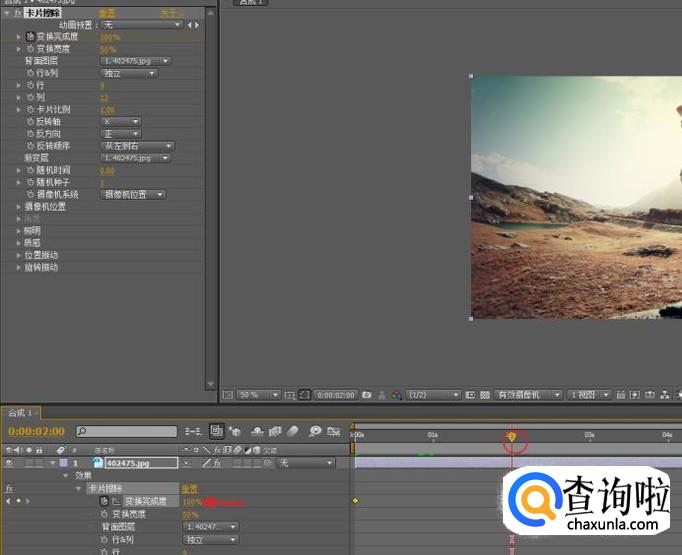
Task: Click the 402475.jpg layer file icon
Action: click(x=99, y=463)
